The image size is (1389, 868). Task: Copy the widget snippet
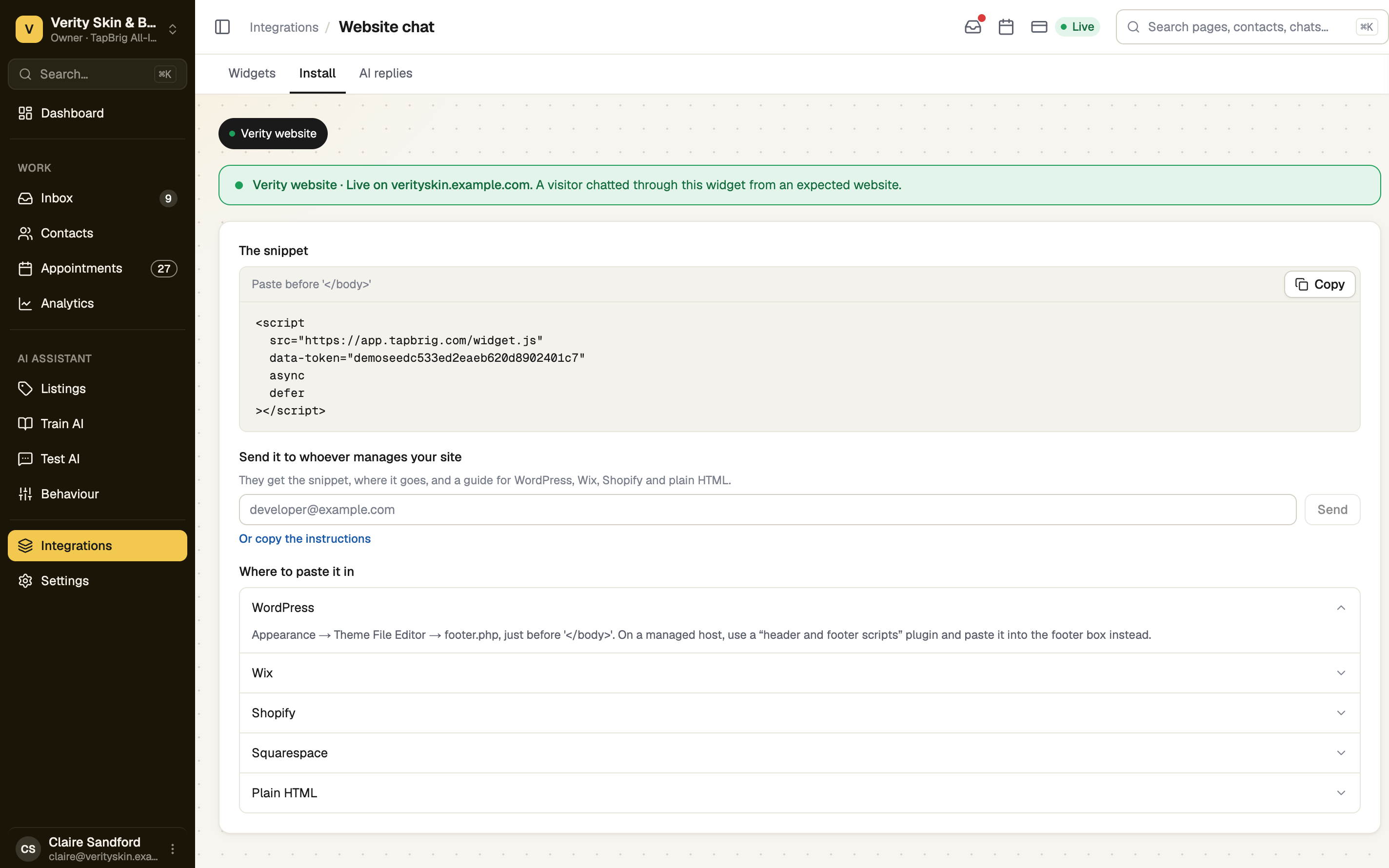(x=1320, y=284)
